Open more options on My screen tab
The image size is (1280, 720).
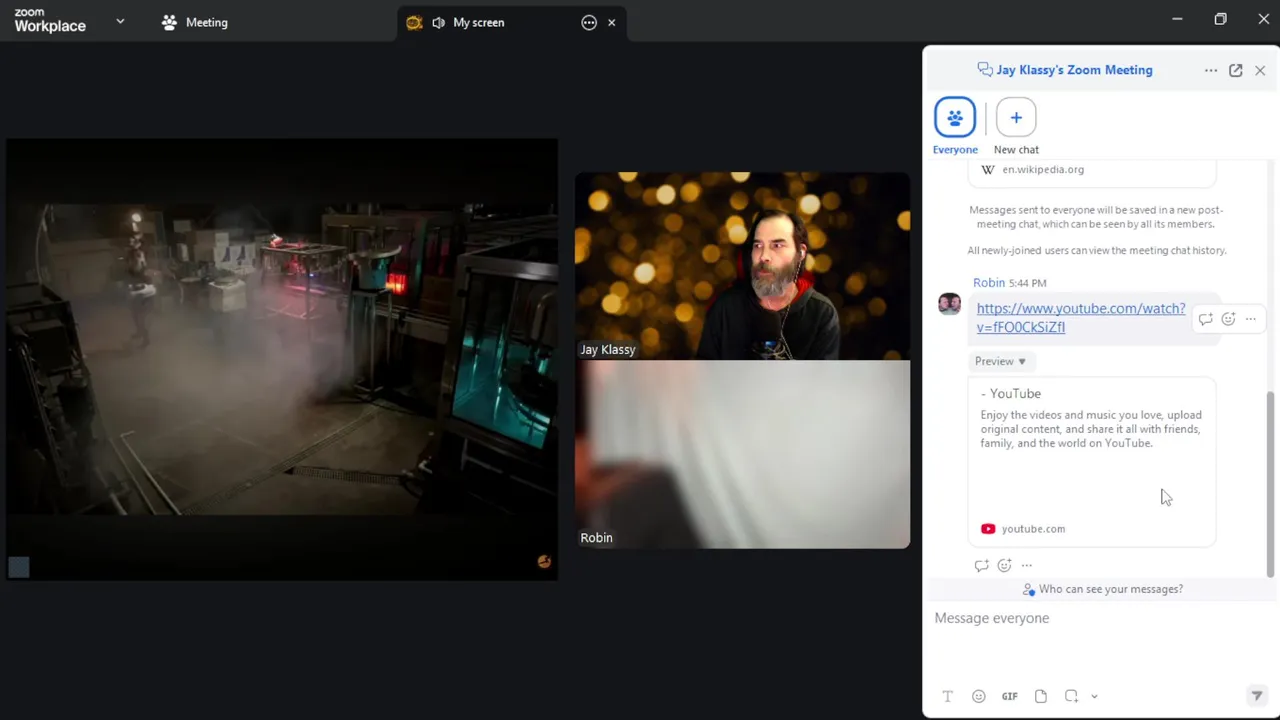coord(589,22)
